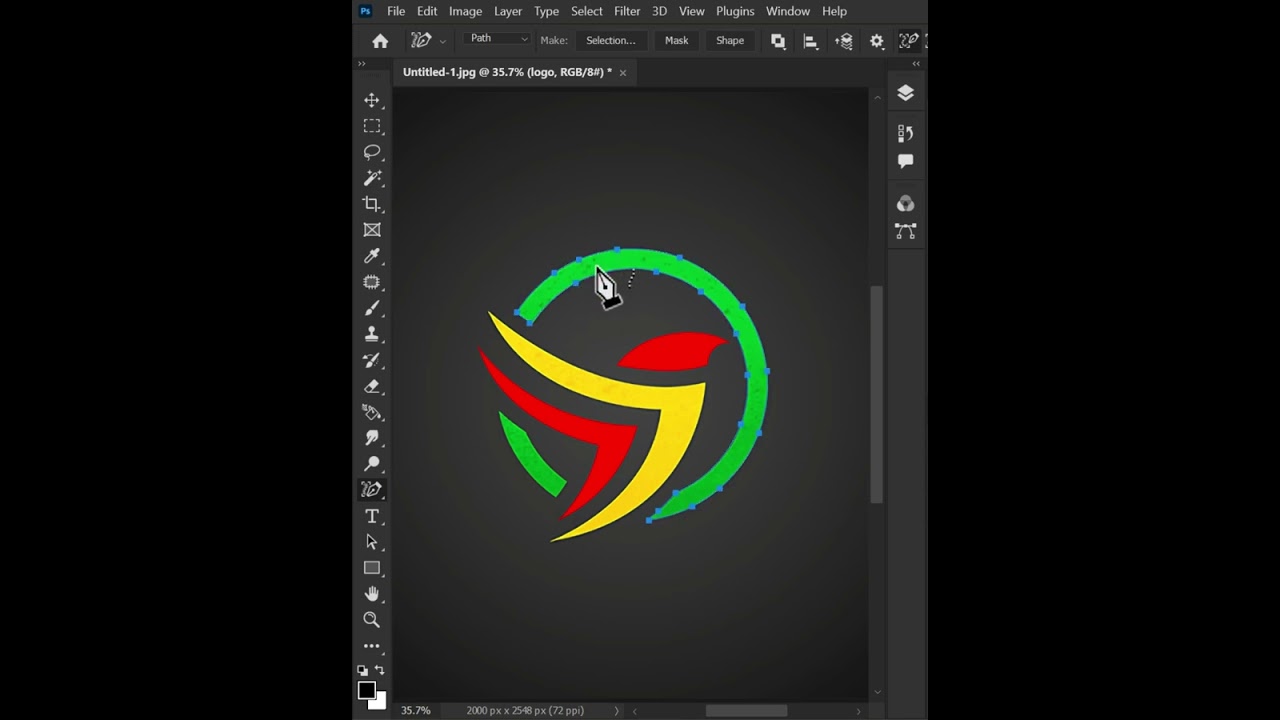Open the Comments panel icon

[x=906, y=161]
